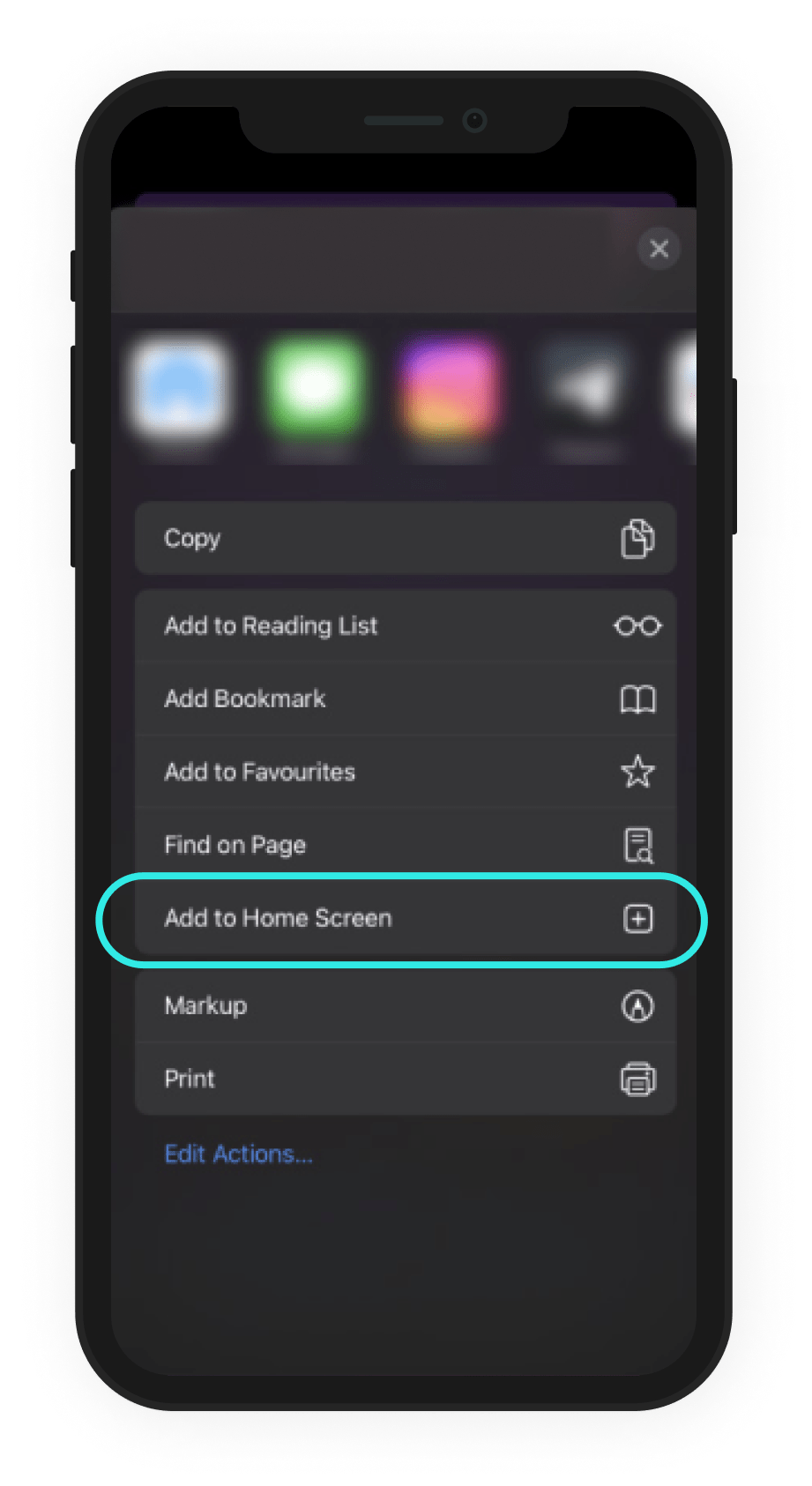
Task: Tap the open book bookmark icon
Action: tap(637, 699)
